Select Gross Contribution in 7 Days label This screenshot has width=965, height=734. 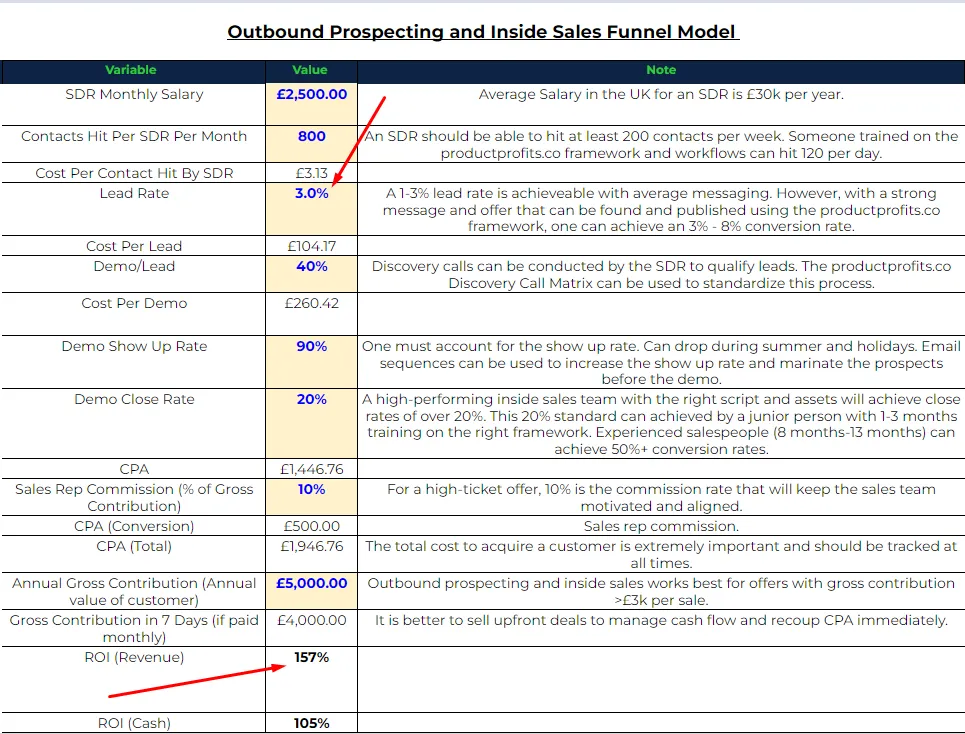[x=134, y=628]
